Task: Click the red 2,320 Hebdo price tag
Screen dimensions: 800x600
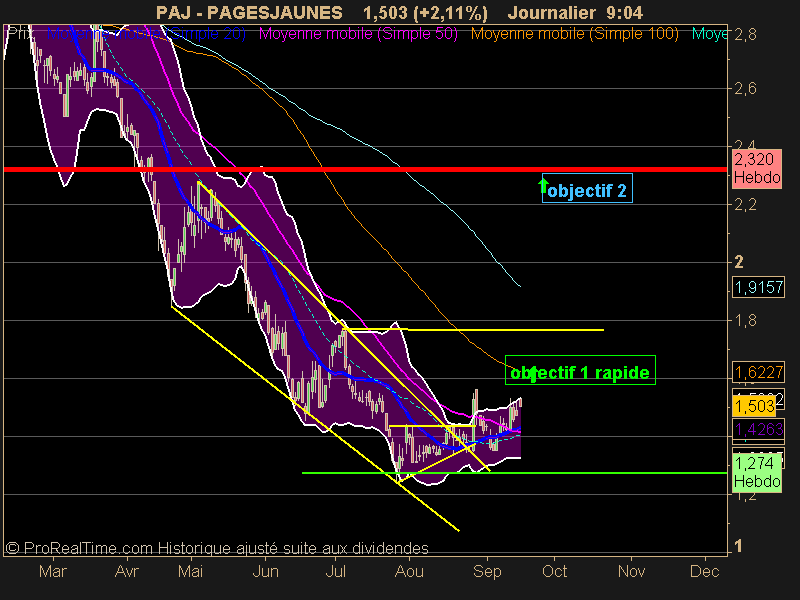Action: (x=757, y=169)
